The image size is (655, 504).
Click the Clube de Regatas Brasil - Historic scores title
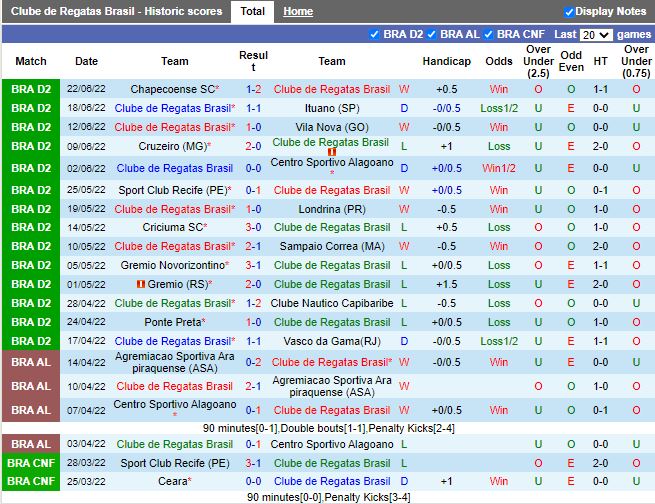click(x=117, y=11)
